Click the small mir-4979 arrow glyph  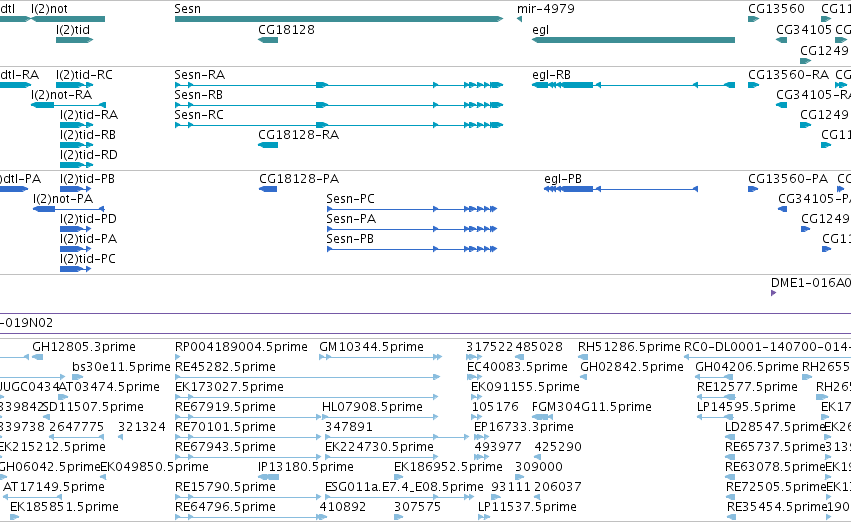click(x=519, y=19)
